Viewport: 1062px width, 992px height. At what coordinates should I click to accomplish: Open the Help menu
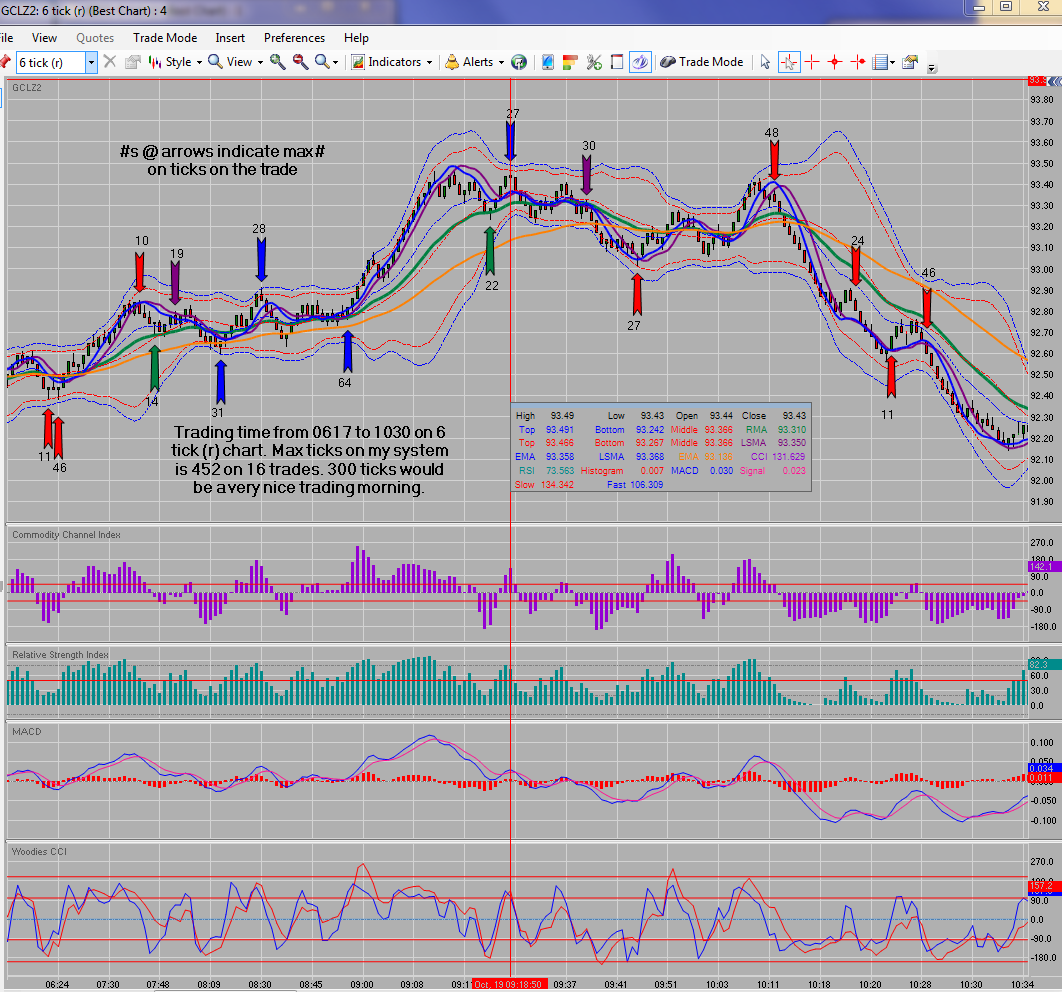(356, 38)
